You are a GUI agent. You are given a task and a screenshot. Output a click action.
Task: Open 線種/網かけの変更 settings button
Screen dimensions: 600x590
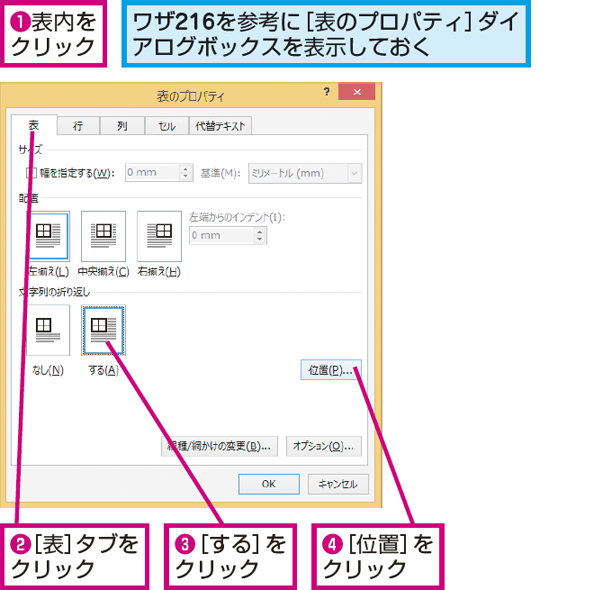(x=219, y=446)
